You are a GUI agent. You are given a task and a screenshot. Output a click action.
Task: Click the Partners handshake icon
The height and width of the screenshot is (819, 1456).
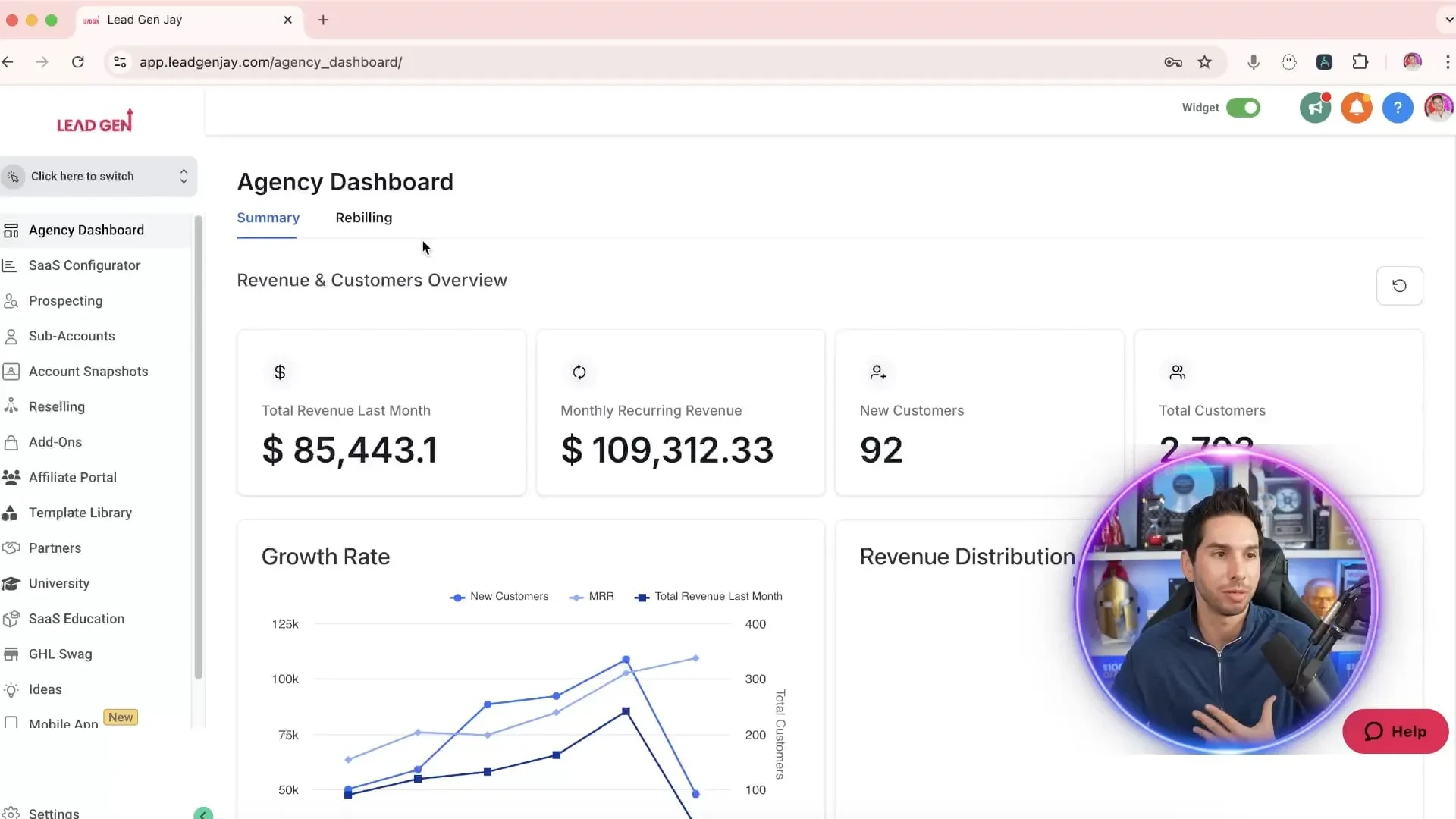(11, 548)
